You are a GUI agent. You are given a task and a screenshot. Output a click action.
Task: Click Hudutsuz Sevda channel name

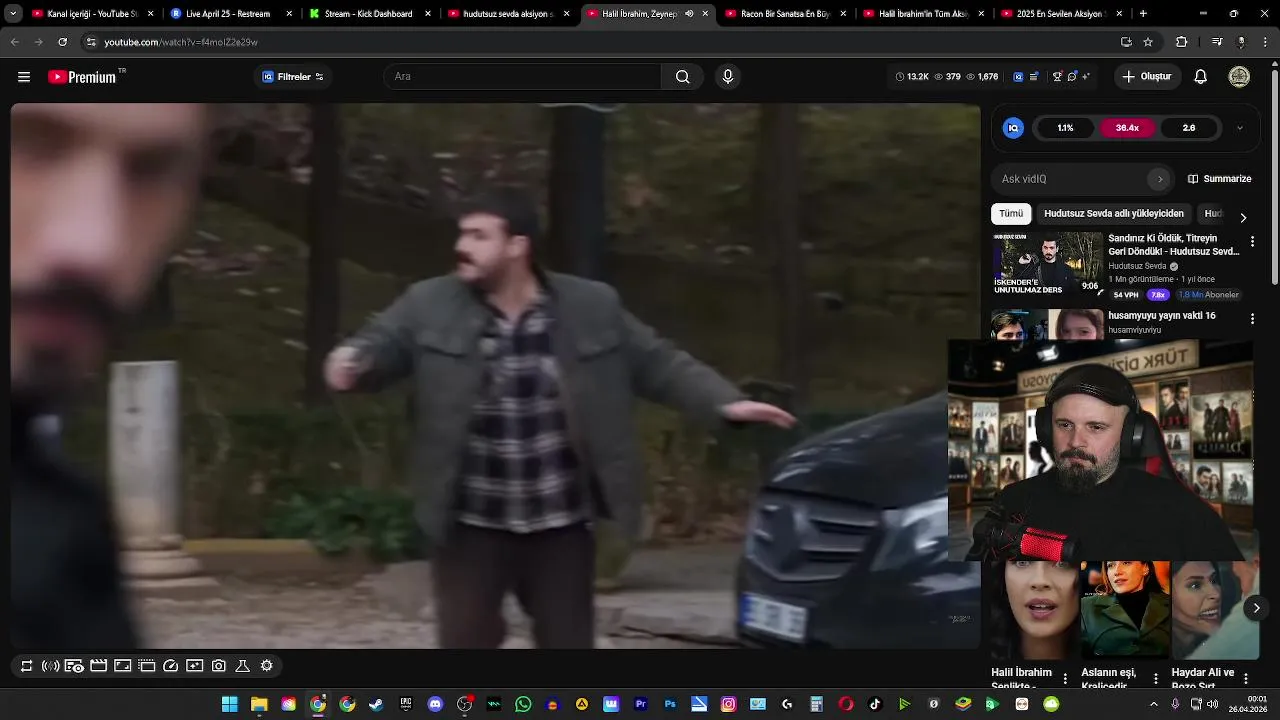point(1137,267)
